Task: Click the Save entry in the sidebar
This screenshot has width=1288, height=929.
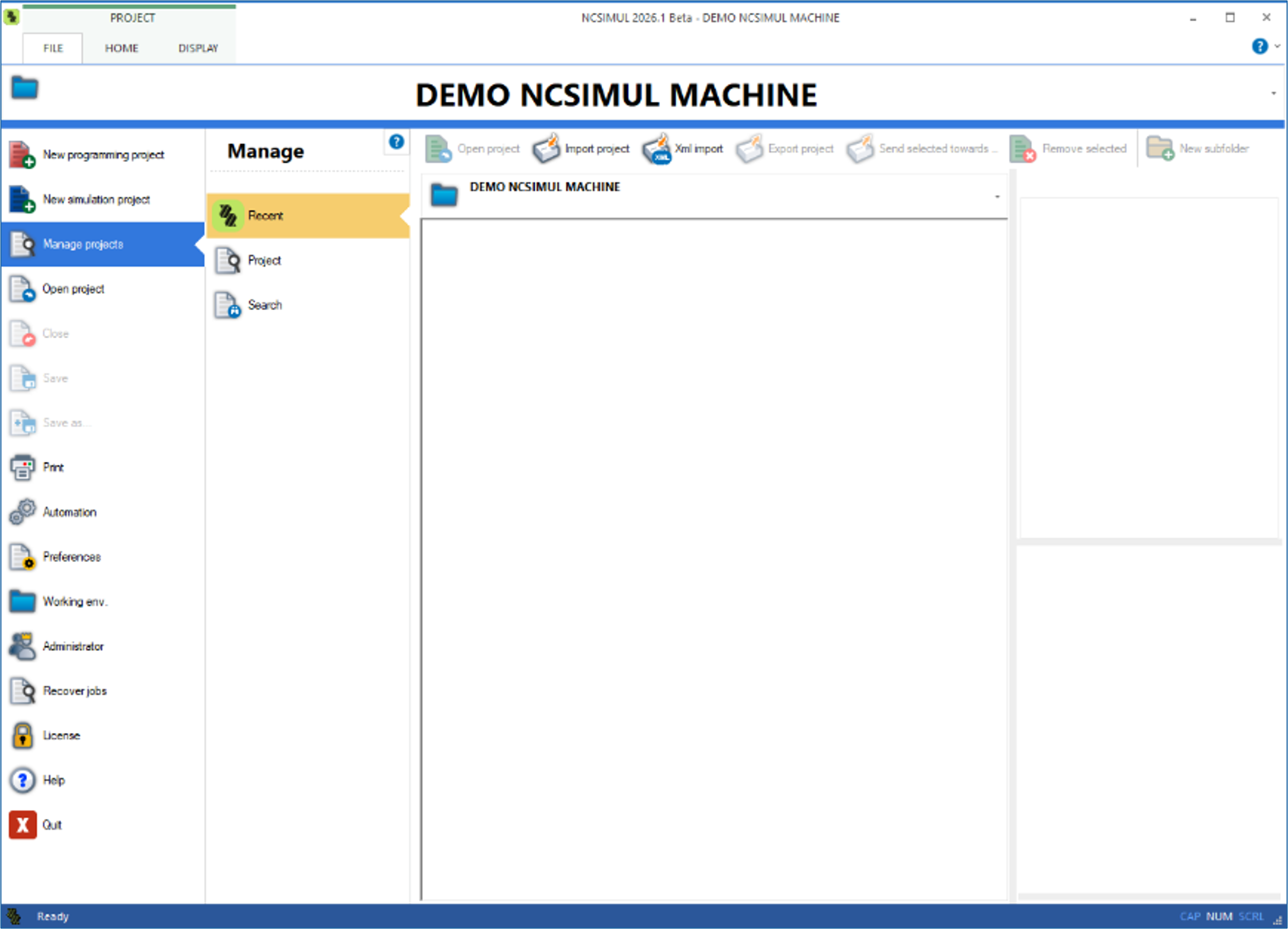Action: pyautogui.click(x=102, y=378)
